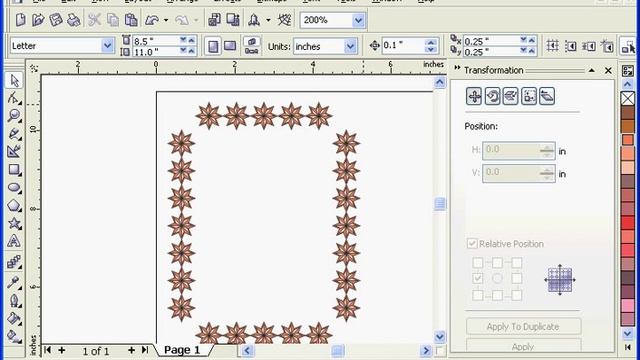Pick the bright red palette swatch
640x360 pixels.
627,222
